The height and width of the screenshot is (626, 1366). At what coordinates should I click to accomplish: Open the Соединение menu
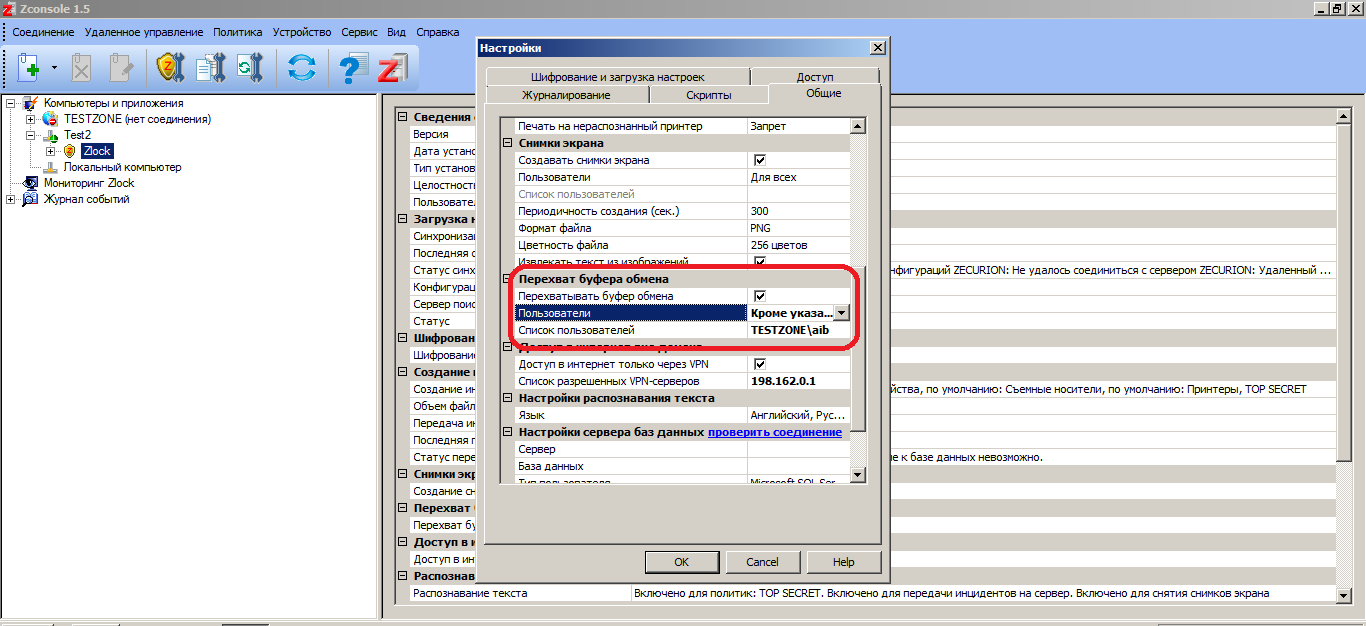(43, 32)
